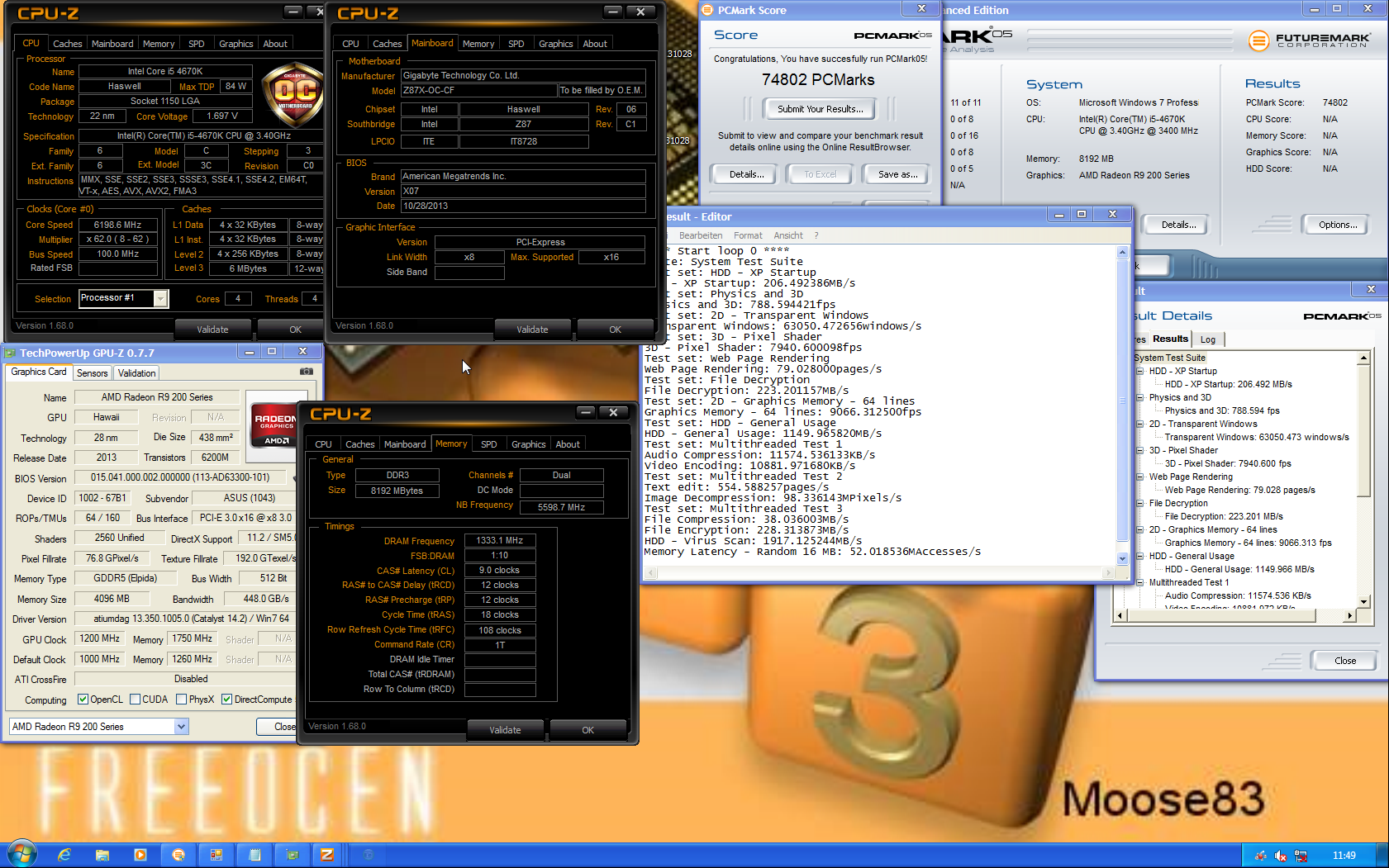Minimize the CPU-Z Memory window
The height and width of the screenshot is (868, 1389).
point(586,411)
